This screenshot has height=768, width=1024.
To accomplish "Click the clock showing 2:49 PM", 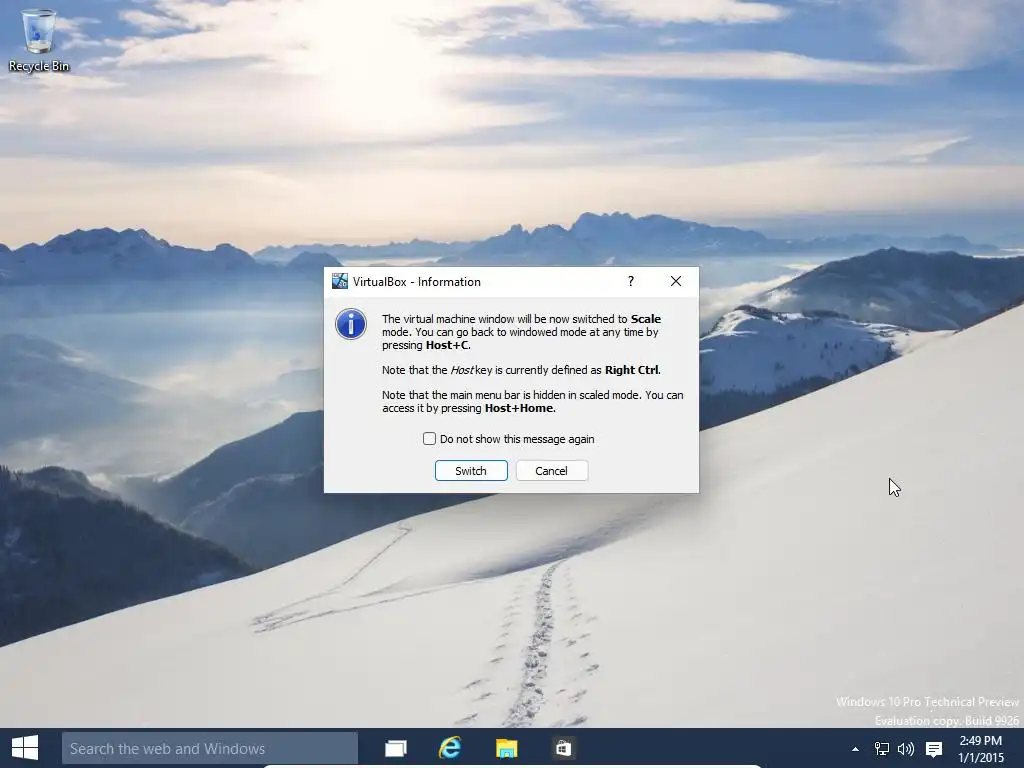I will 981,749.
